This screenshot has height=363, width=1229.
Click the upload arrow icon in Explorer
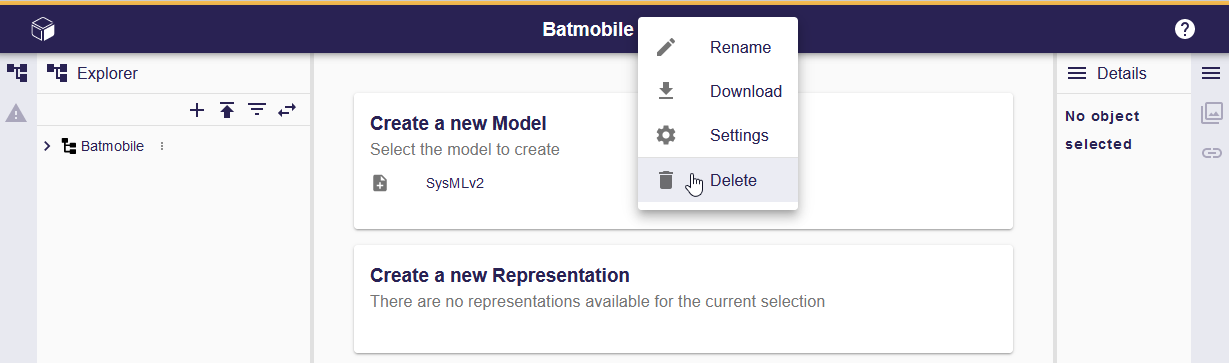pyautogui.click(x=227, y=110)
